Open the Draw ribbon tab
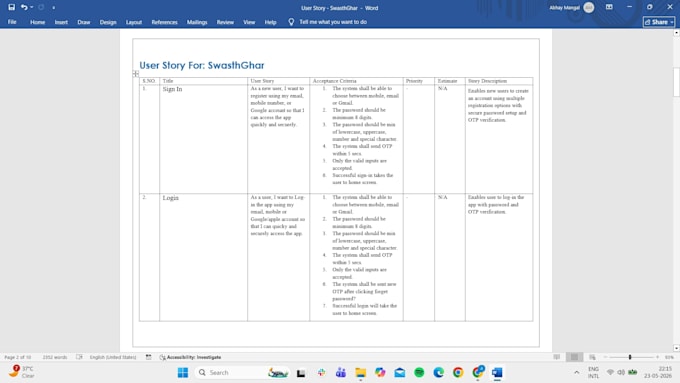The width and height of the screenshot is (680, 383). point(84,22)
